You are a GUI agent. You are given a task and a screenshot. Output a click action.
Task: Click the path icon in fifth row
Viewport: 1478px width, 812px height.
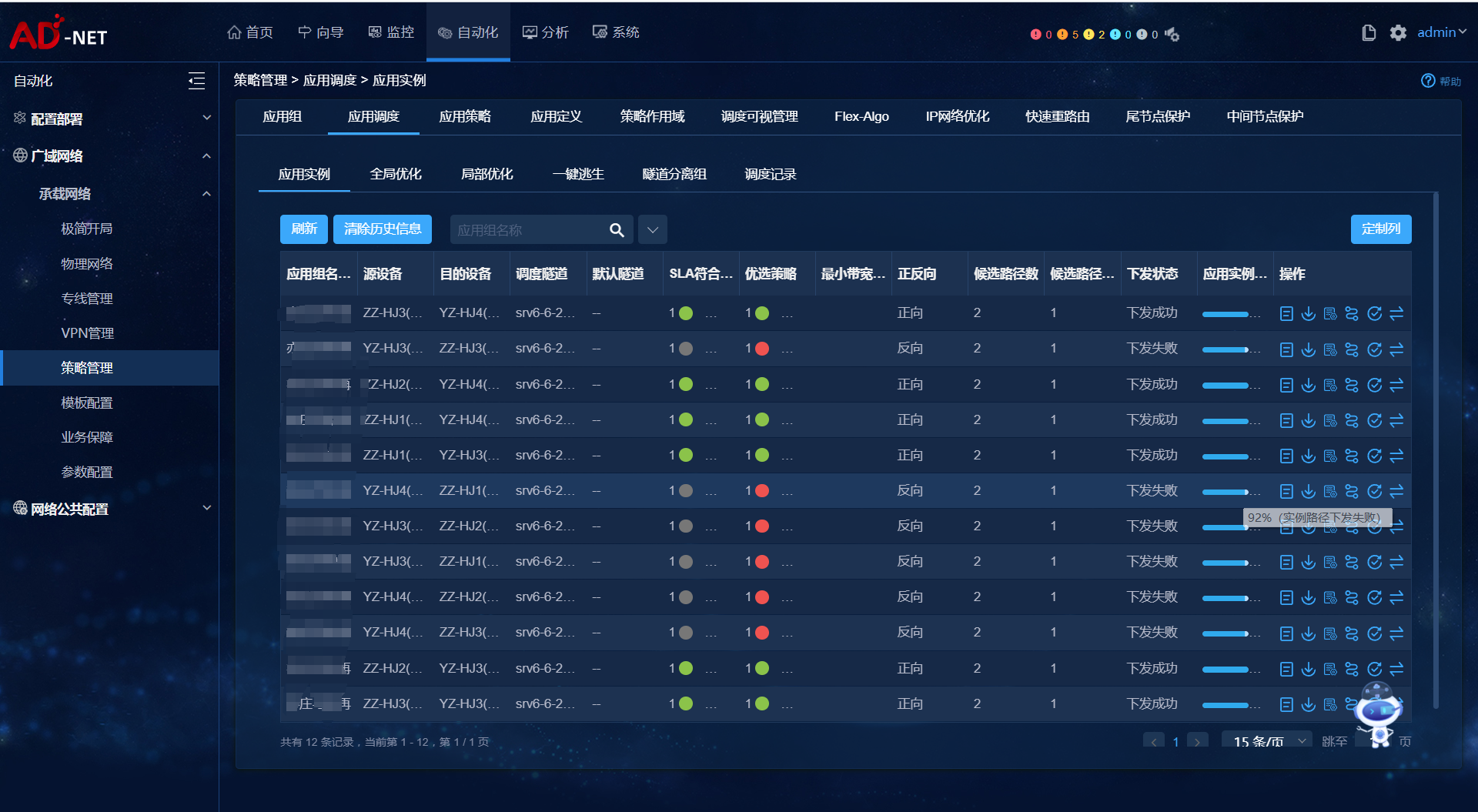(x=1352, y=456)
